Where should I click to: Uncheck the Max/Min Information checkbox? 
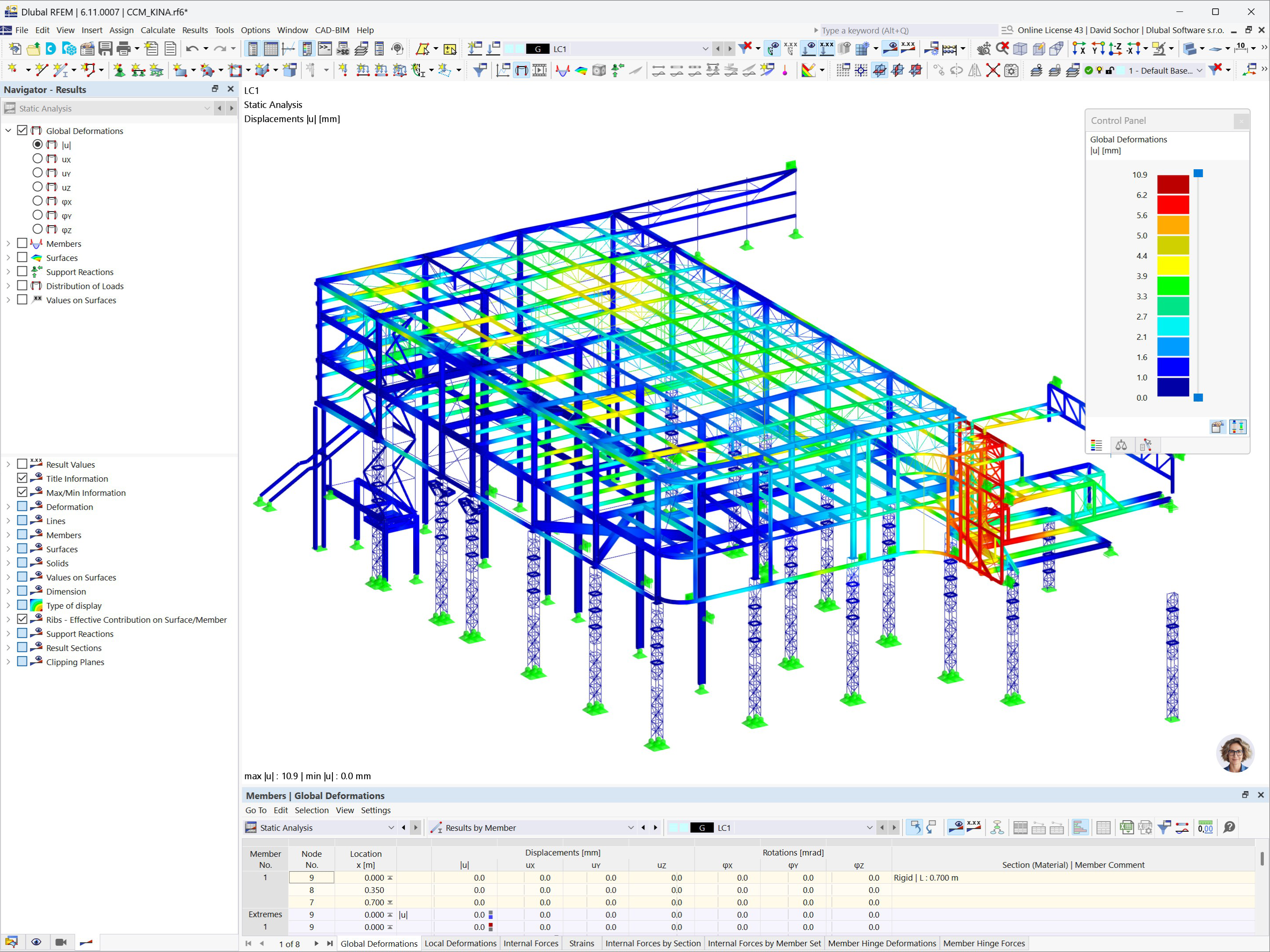point(22,493)
